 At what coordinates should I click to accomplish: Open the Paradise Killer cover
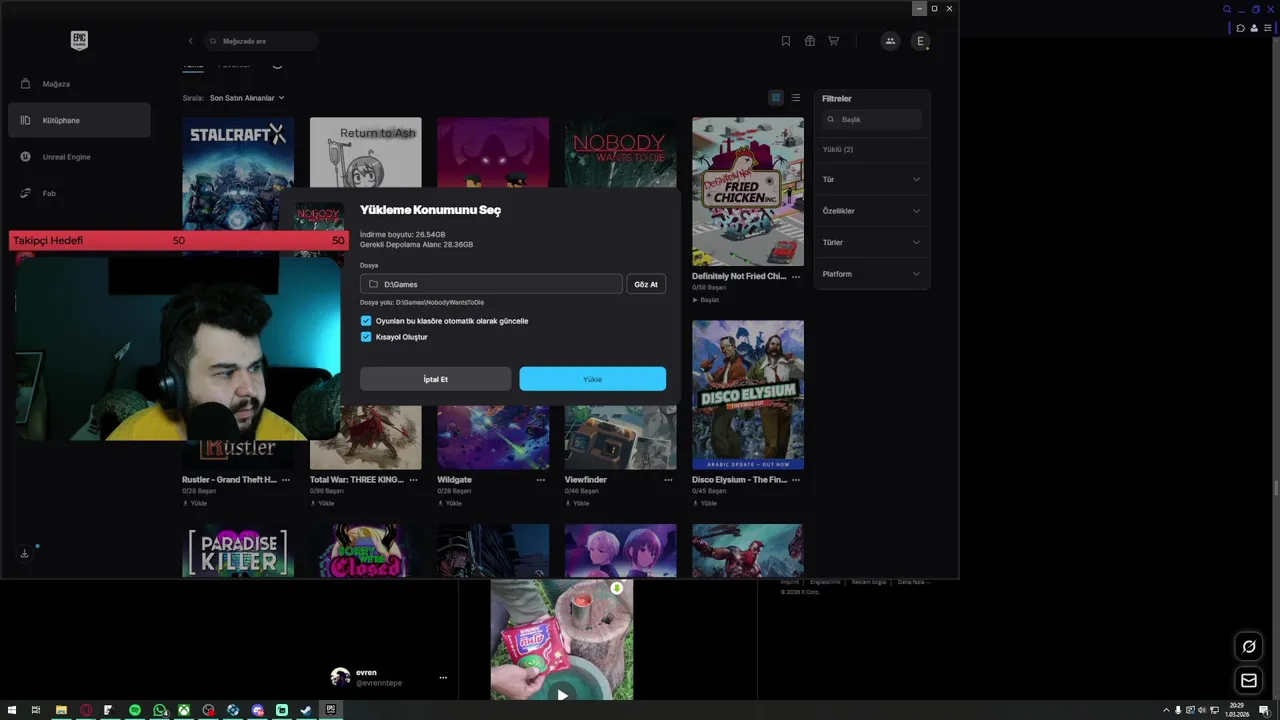pos(238,550)
